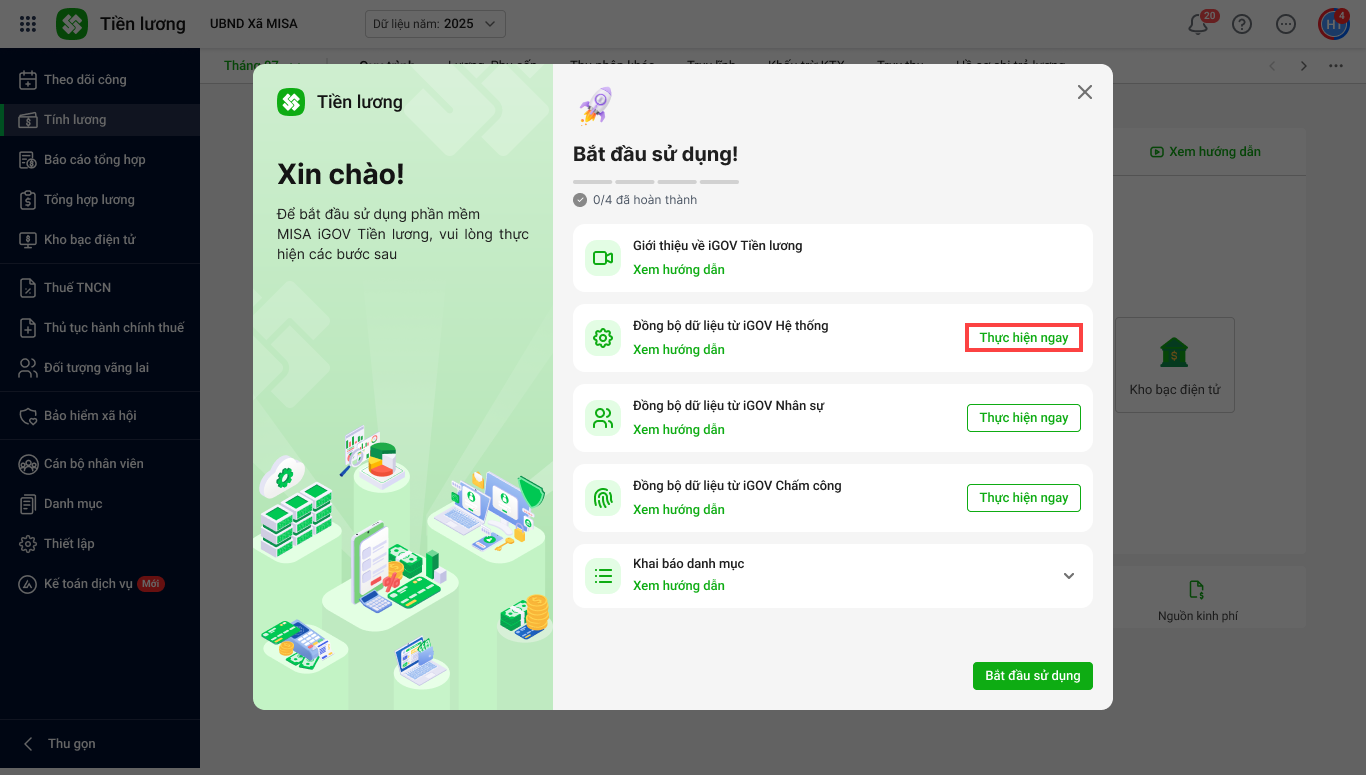
Task: Click the video camera icon for iGOV introduction
Action: coord(603,258)
